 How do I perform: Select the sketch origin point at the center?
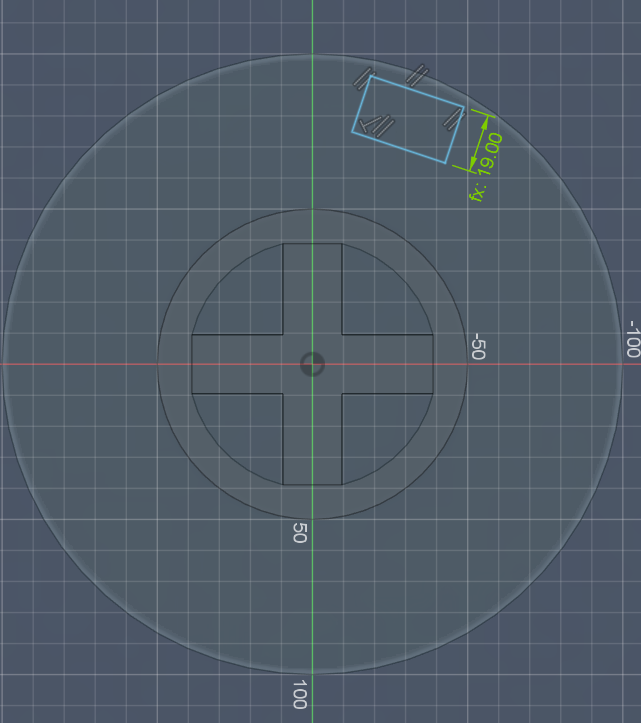pos(312,364)
